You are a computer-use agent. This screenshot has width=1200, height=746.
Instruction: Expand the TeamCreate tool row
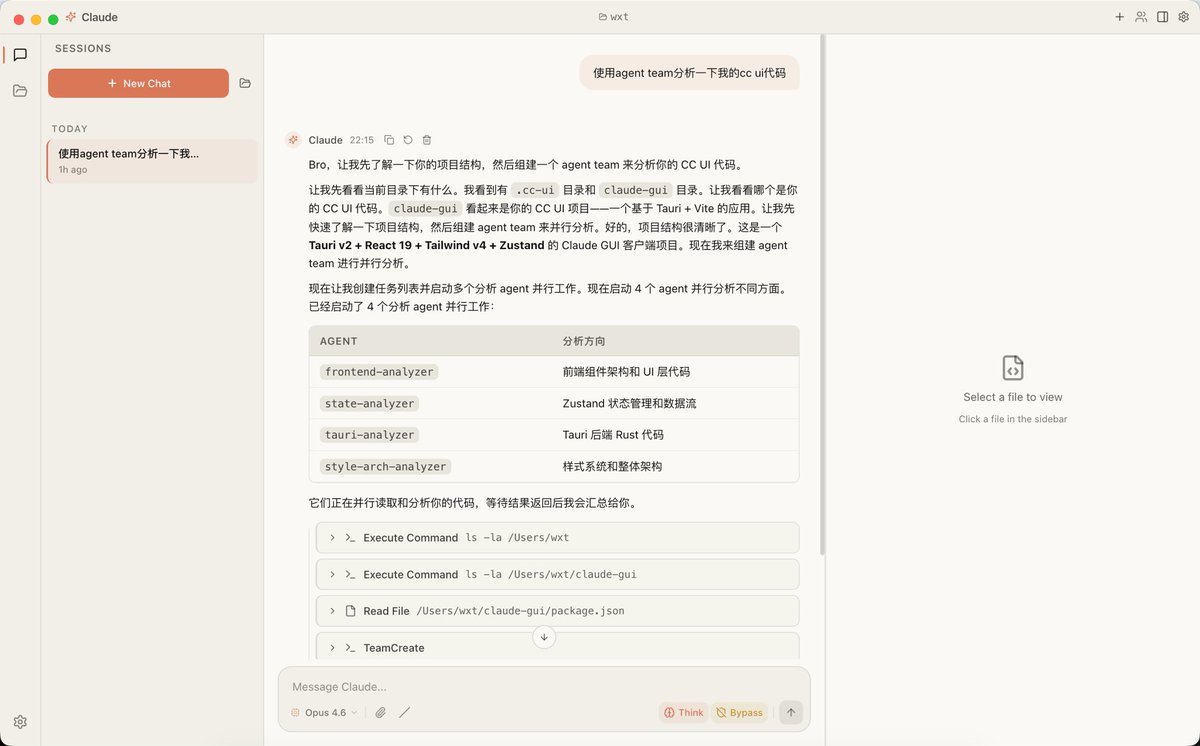coord(558,647)
